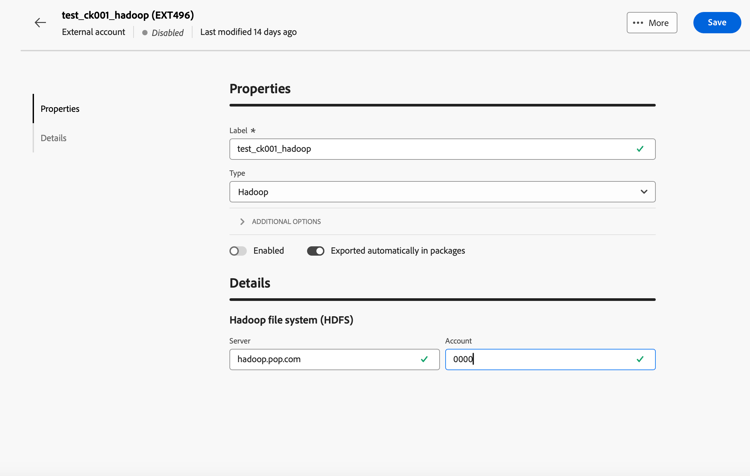
Task: Turn on the Enabled toggle
Action: coord(238,251)
